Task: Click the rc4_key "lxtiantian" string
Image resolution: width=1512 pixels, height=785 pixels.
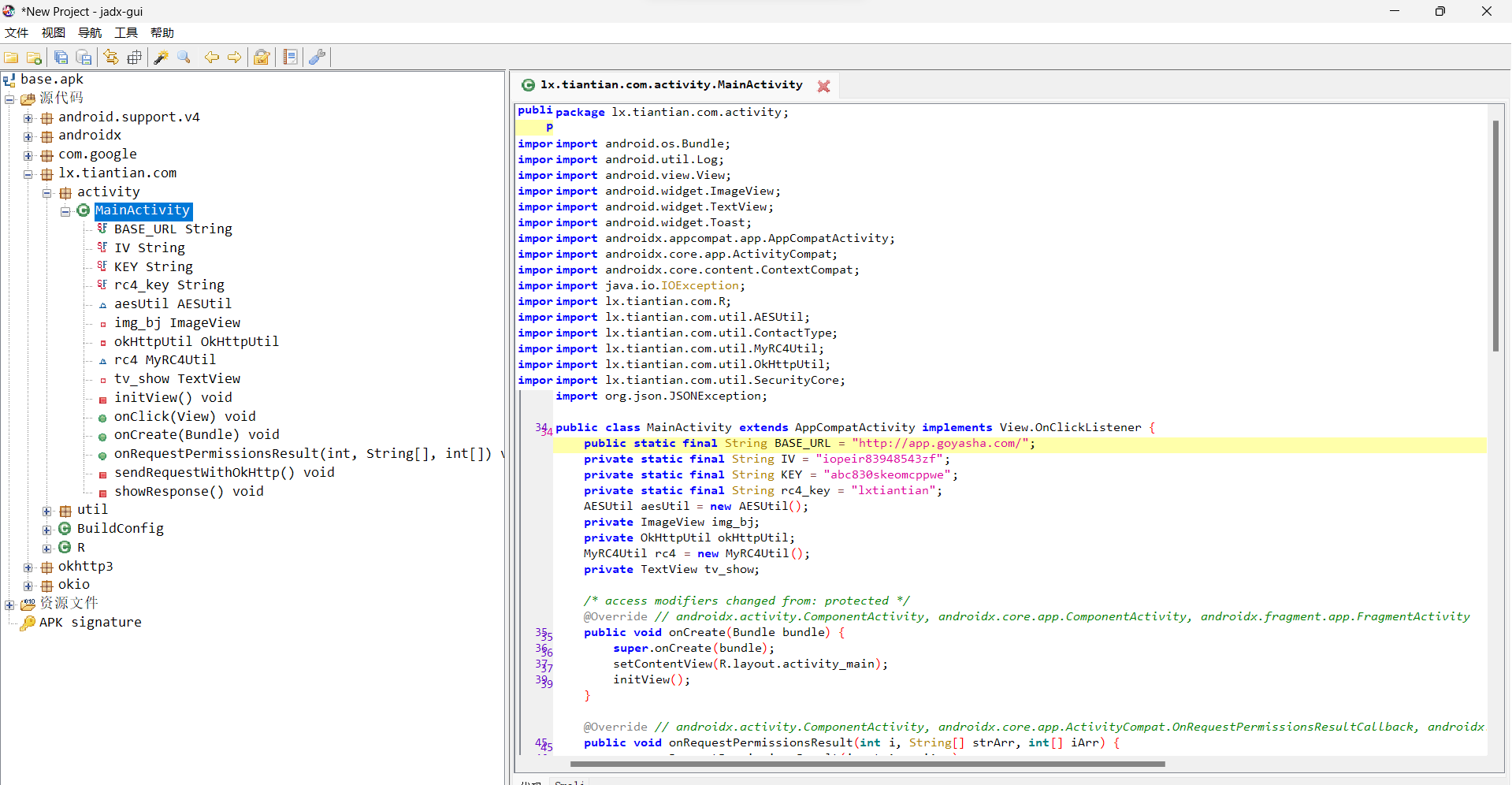Action: (893, 491)
